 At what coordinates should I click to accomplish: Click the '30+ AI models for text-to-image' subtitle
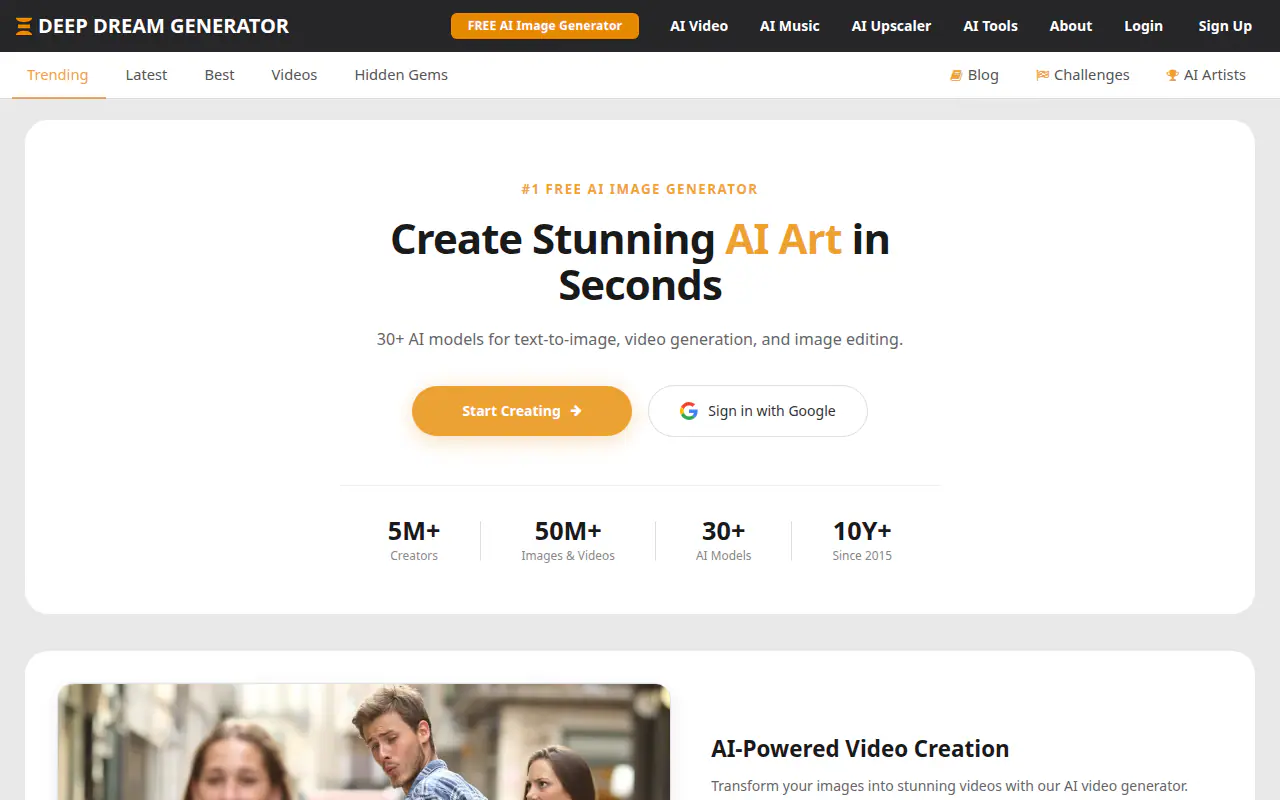[x=640, y=340]
